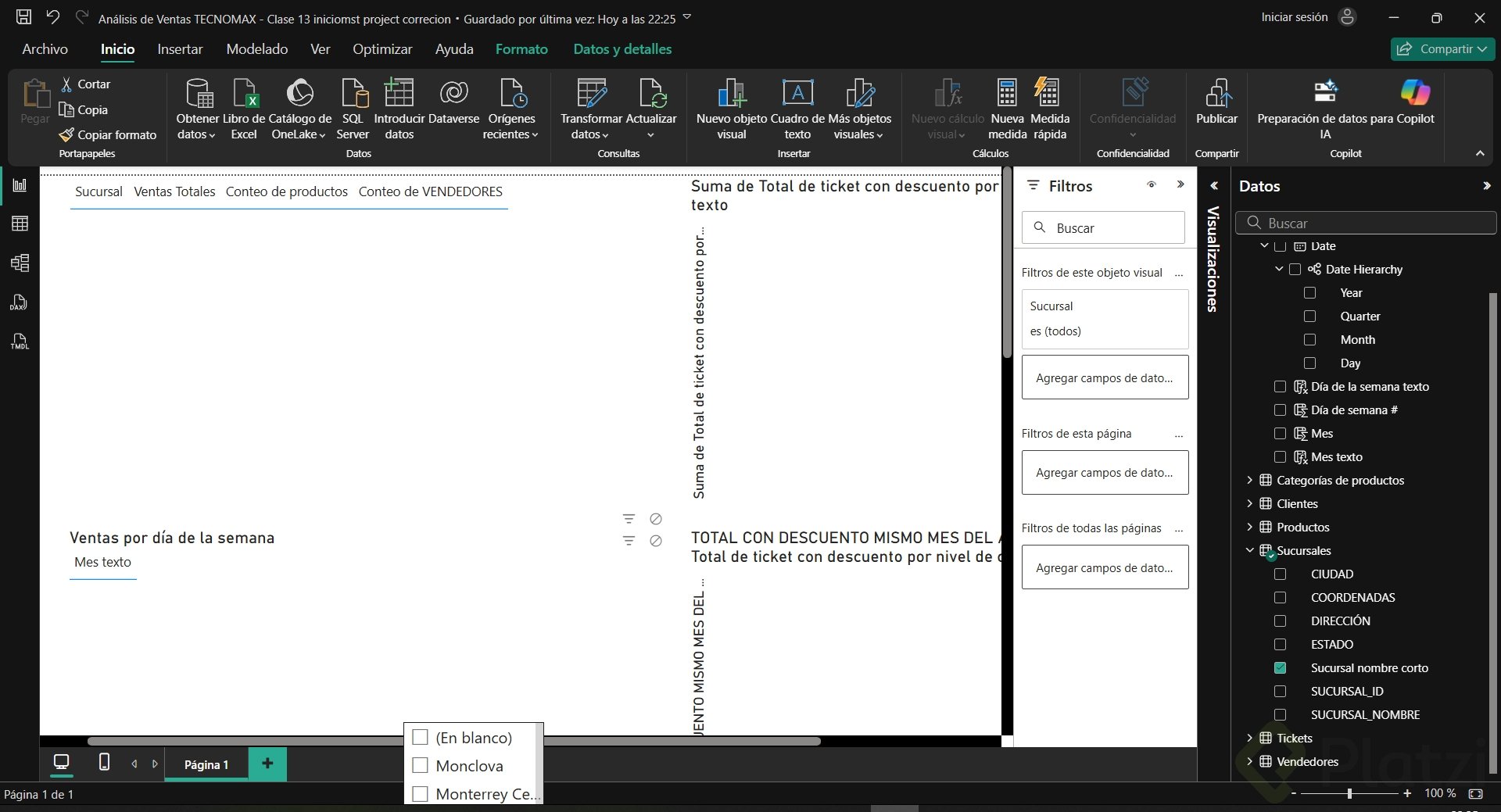The height and width of the screenshot is (812, 1501).
Task: Uncheck Sucursal nombre corto field
Action: (1280, 668)
